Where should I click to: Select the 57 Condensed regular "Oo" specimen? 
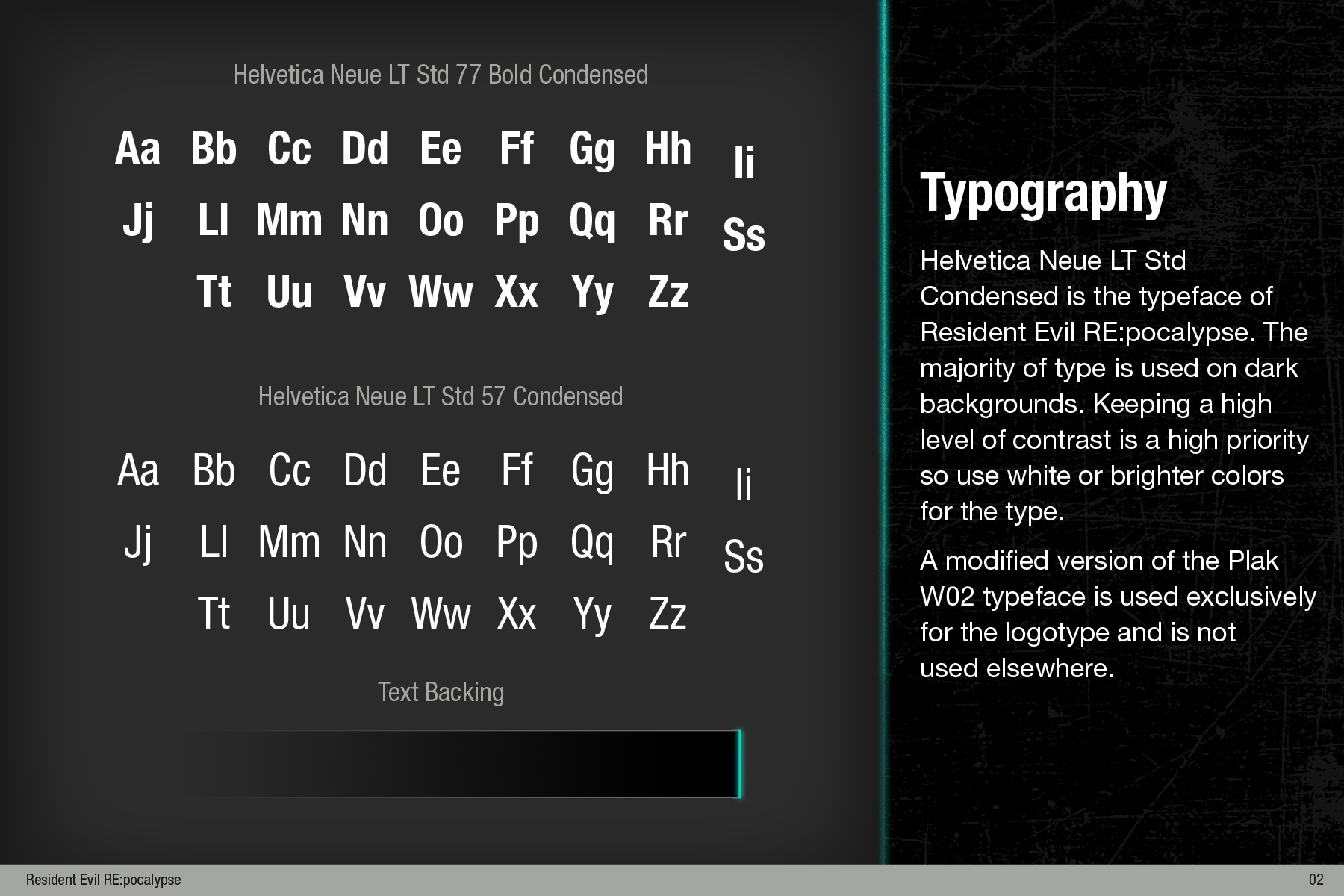tap(441, 542)
